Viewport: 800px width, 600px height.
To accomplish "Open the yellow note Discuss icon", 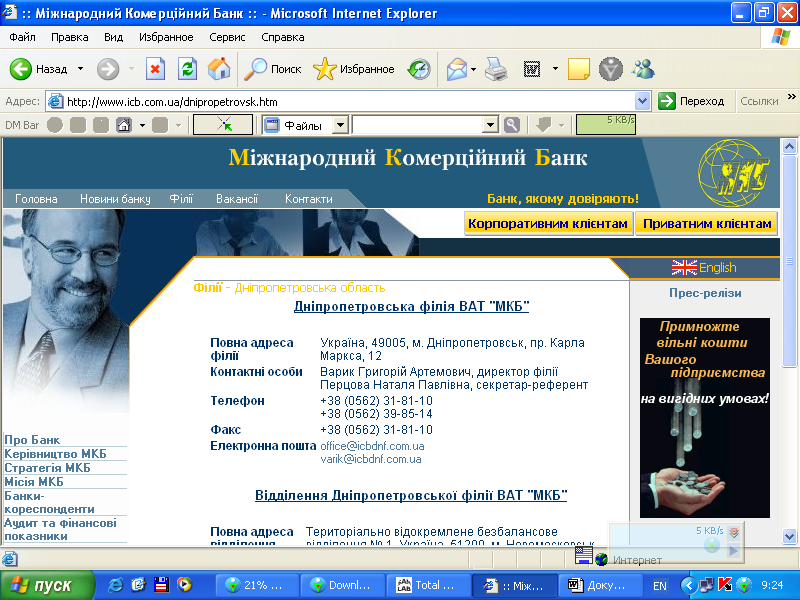I will (579, 69).
